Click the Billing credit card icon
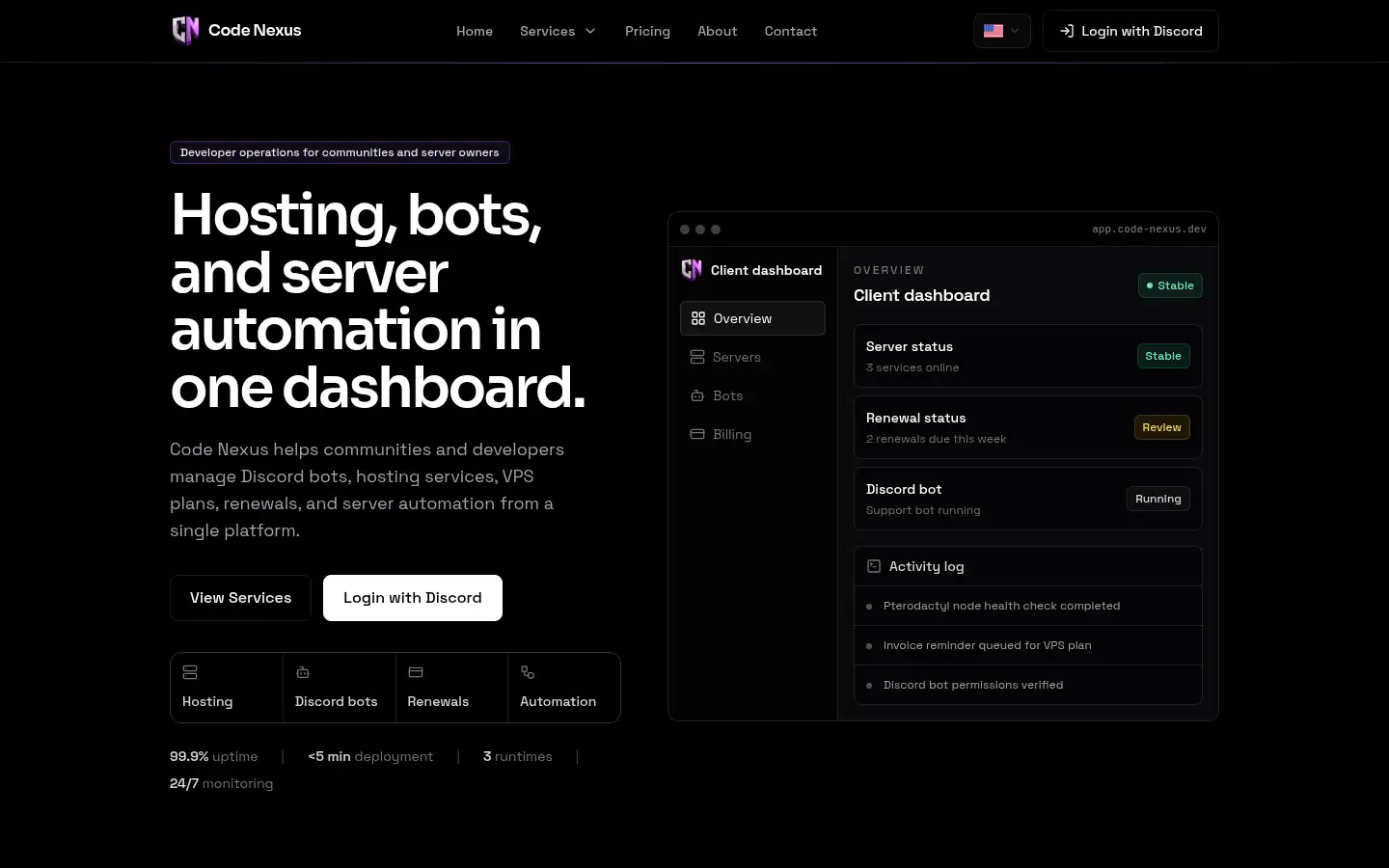 click(697, 434)
